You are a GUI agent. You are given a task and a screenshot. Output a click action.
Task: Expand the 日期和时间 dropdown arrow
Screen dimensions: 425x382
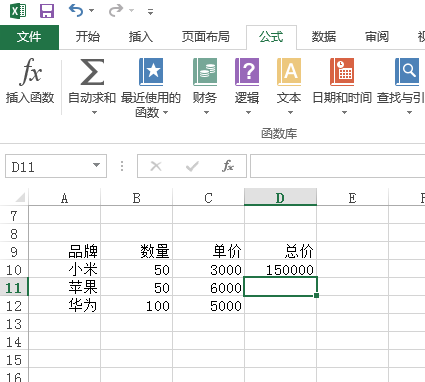(x=344, y=113)
